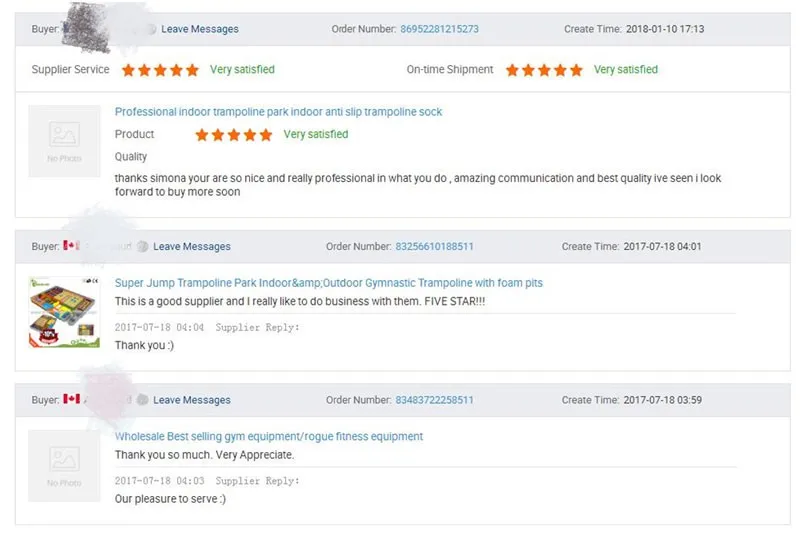Click the No Photo placeholder on the trampoline sock review

64,141
